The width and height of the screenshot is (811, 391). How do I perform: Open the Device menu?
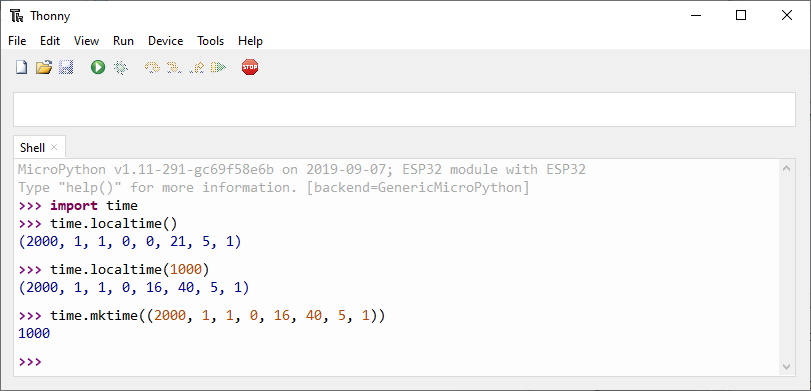(x=166, y=41)
